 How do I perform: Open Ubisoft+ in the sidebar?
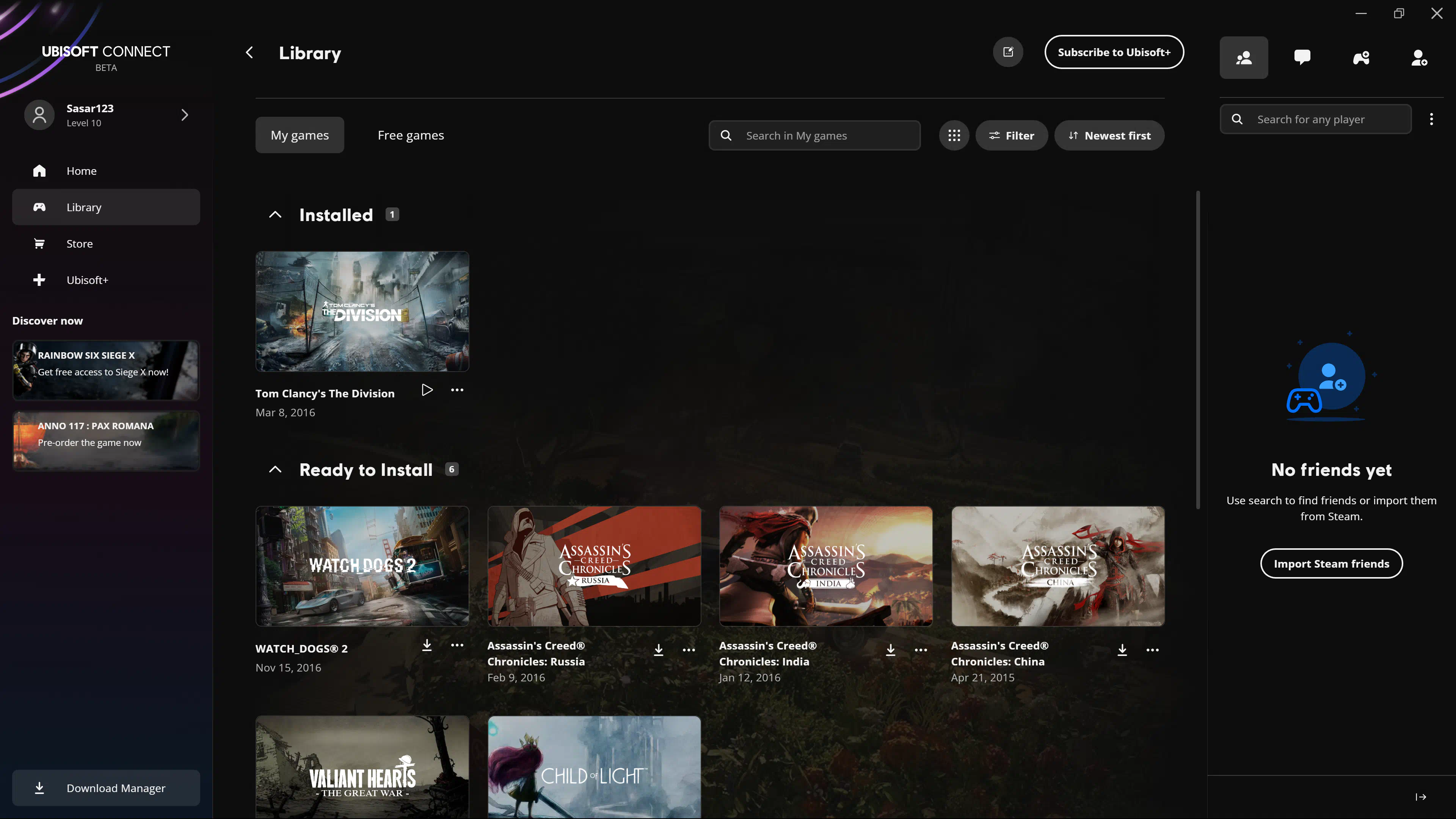pos(106,280)
